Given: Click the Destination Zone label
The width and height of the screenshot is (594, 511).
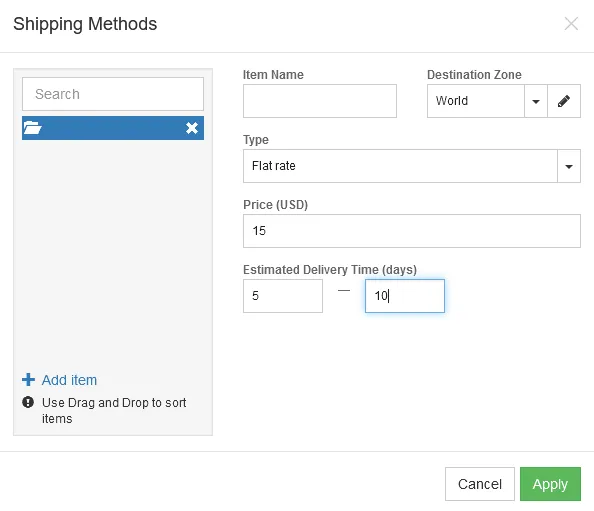Looking at the screenshot, I should tap(474, 75).
